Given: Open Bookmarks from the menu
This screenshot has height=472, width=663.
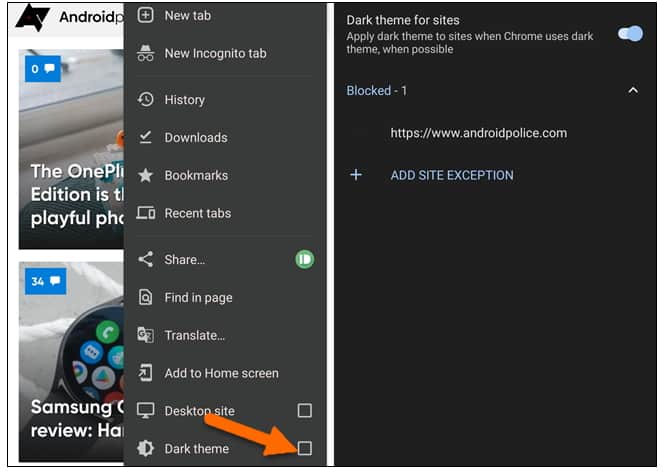Looking at the screenshot, I should click(225, 175).
